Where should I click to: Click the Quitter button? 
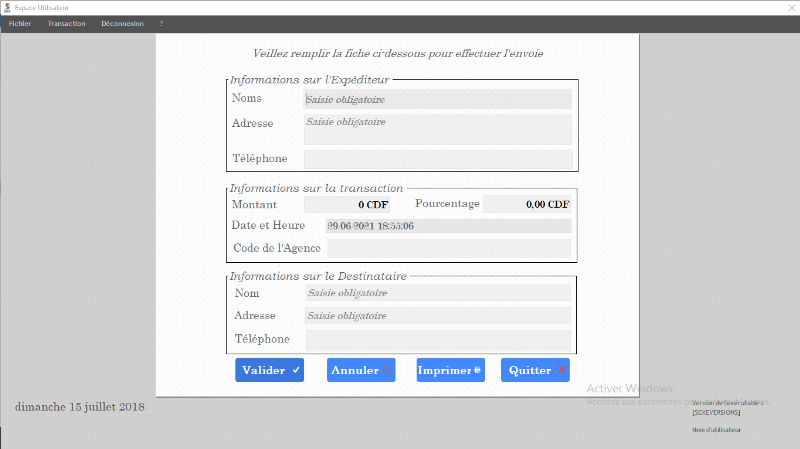click(x=535, y=370)
